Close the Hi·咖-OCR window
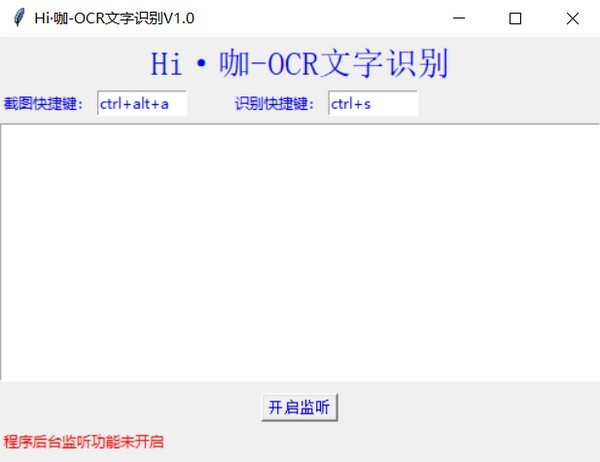600x462 pixels. coord(572,18)
